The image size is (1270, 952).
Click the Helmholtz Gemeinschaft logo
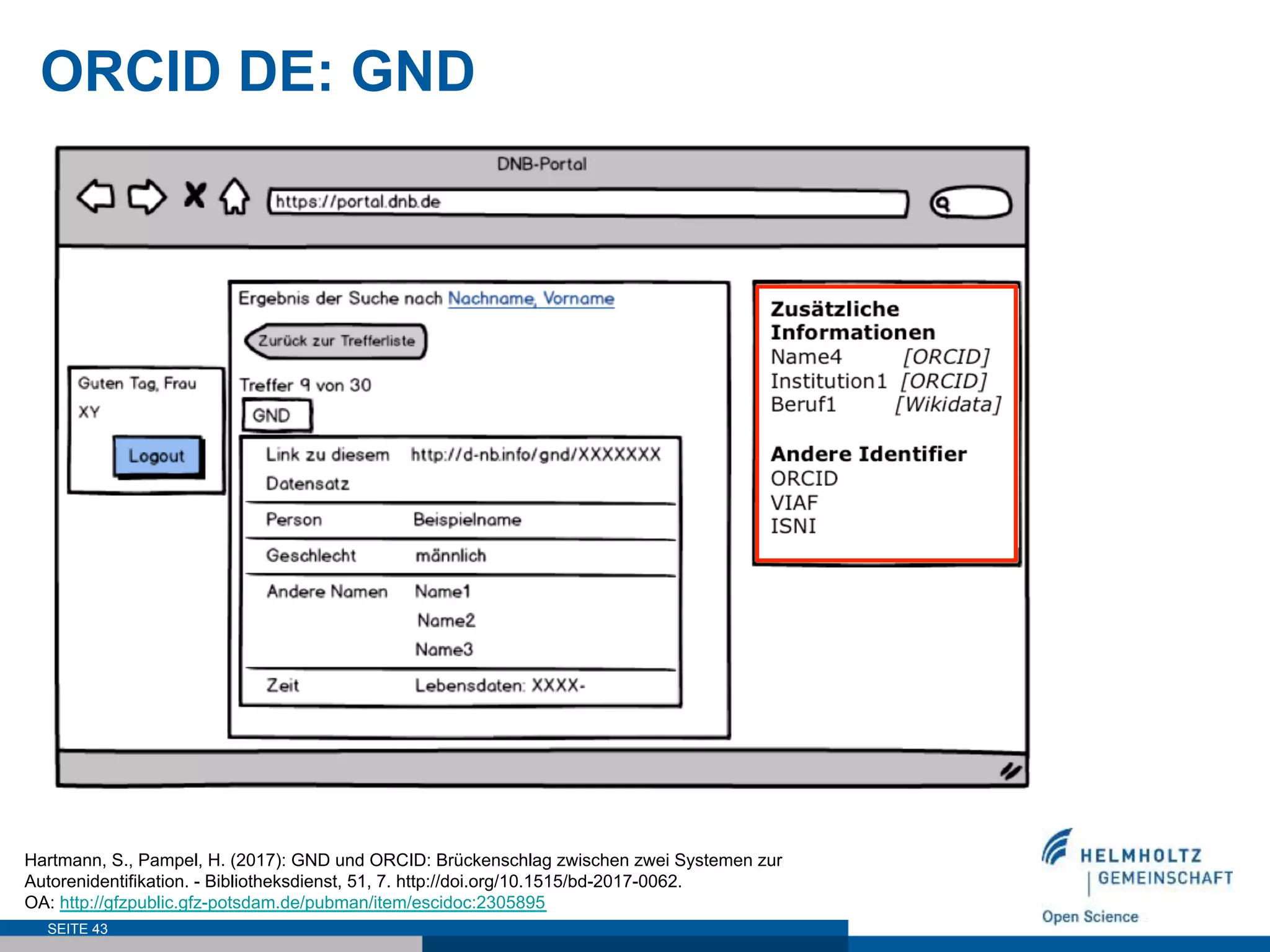point(1137,863)
